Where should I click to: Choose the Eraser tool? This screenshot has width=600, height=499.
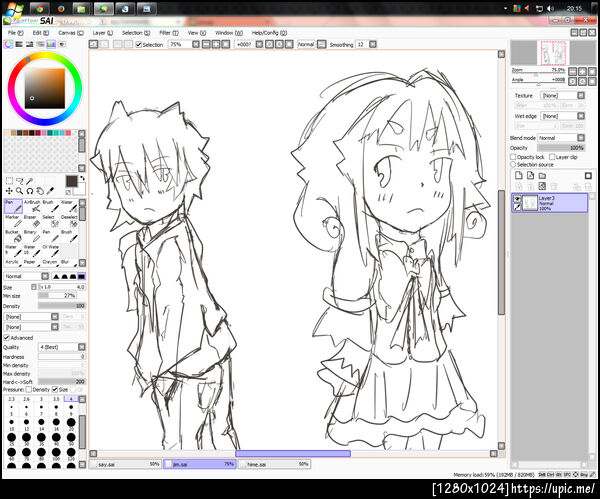(32, 221)
